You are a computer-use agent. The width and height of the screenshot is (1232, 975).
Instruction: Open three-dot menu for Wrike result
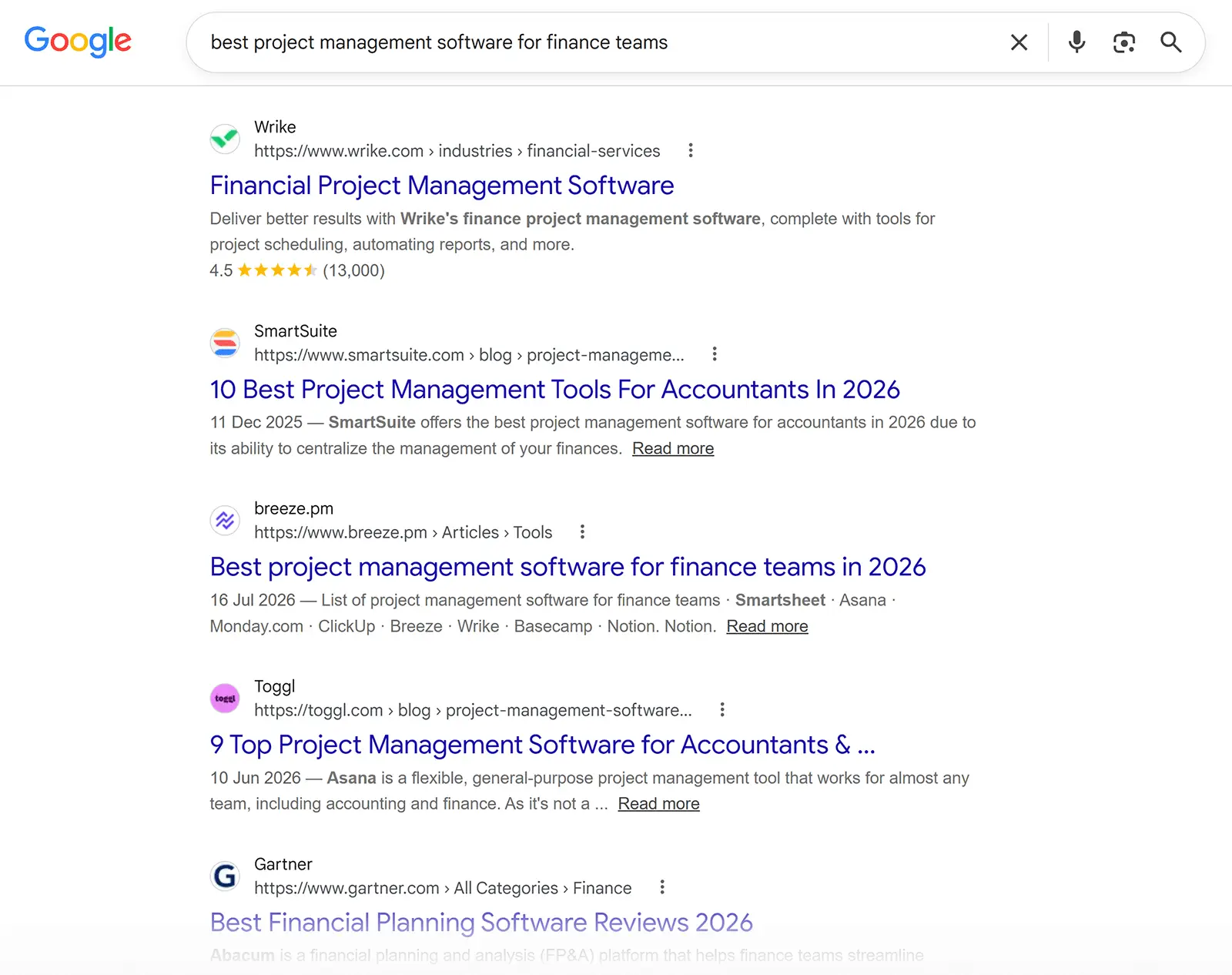(691, 150)
